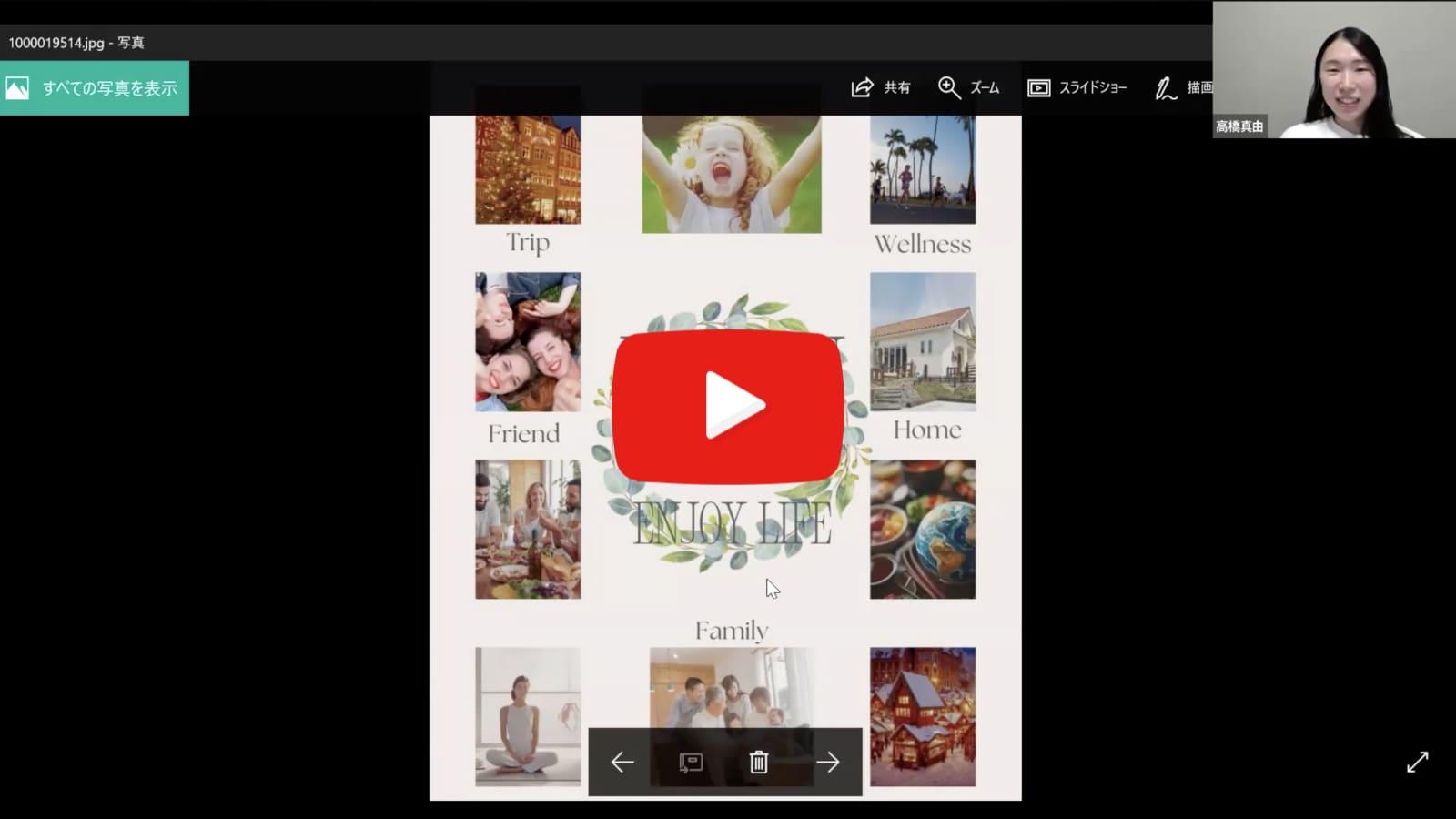Click the friends lying on grass photo
Screen dimensions: 1456x819
click(528, 342)
